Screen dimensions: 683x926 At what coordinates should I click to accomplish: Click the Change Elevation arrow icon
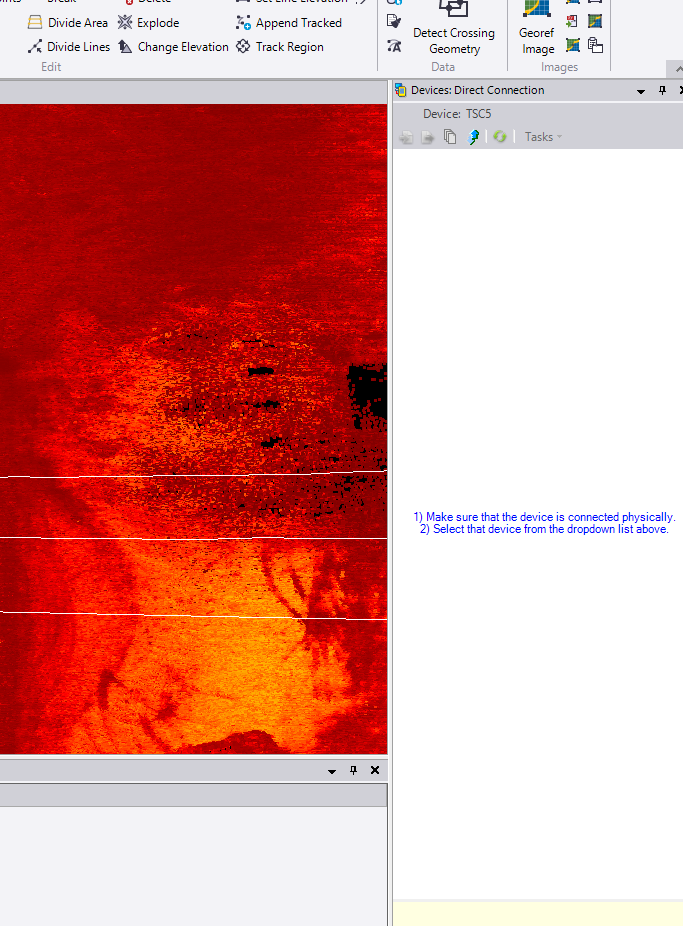[x=125, y=47]
